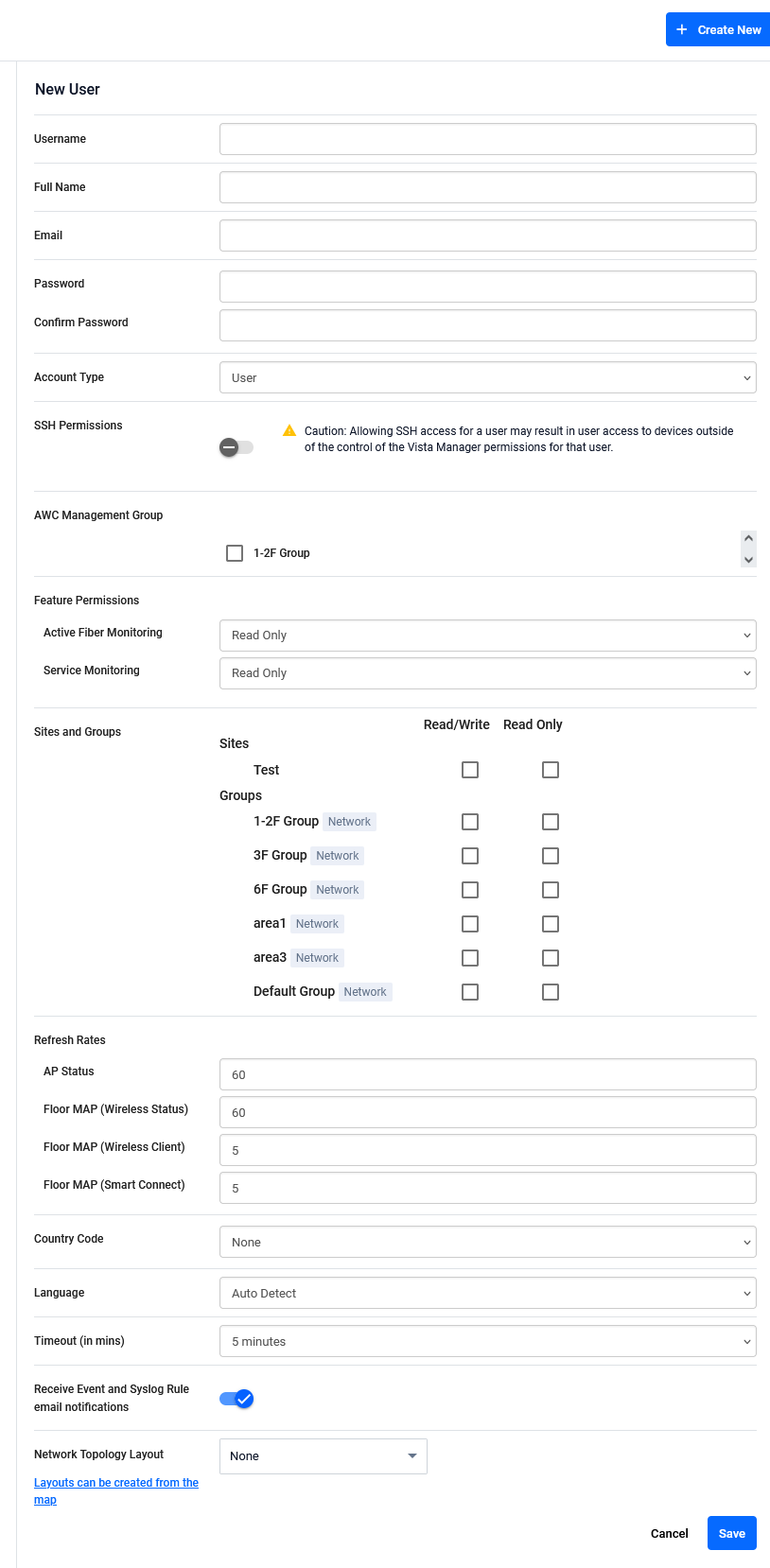The image size is (770, 1568).
Task: Click the Cancel button
Action: pyautogui.click(x=669, y=1533)
